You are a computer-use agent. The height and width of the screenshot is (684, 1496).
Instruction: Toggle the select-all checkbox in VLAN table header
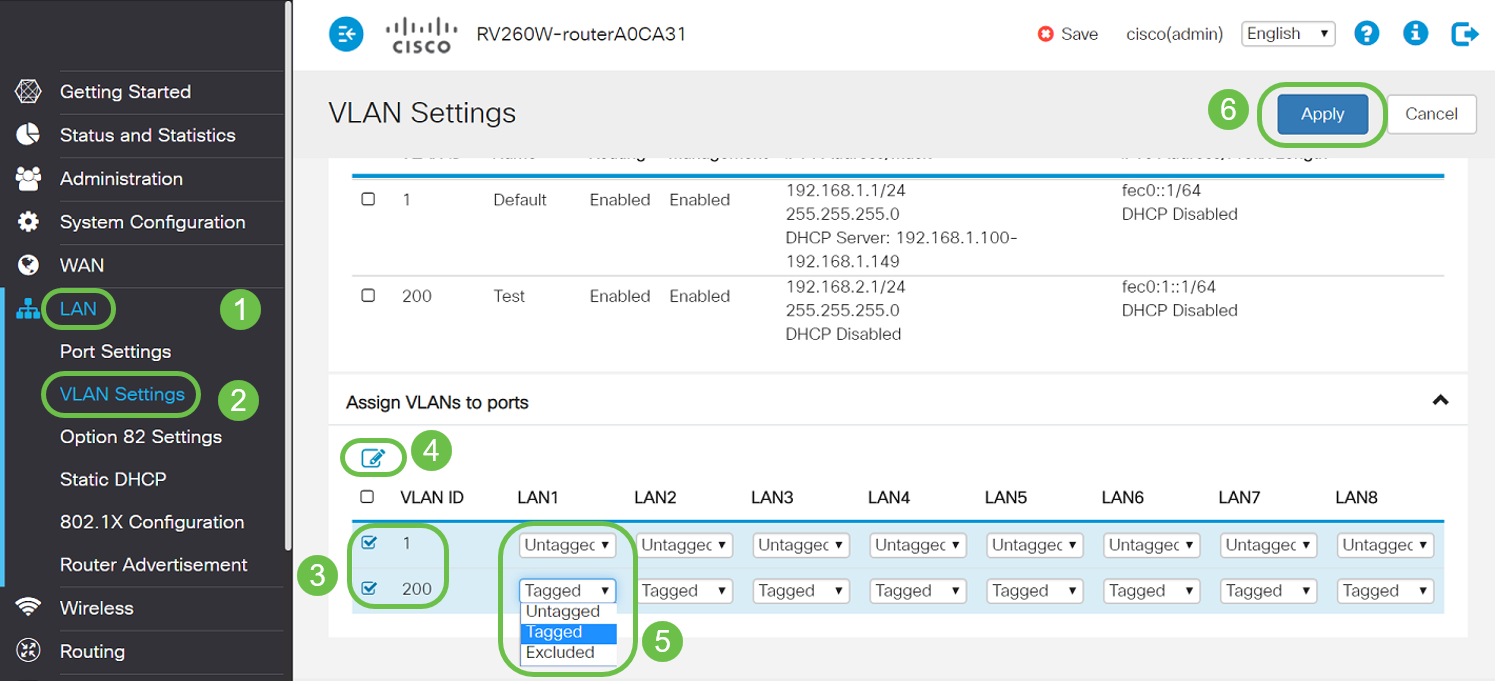(368, 497)
